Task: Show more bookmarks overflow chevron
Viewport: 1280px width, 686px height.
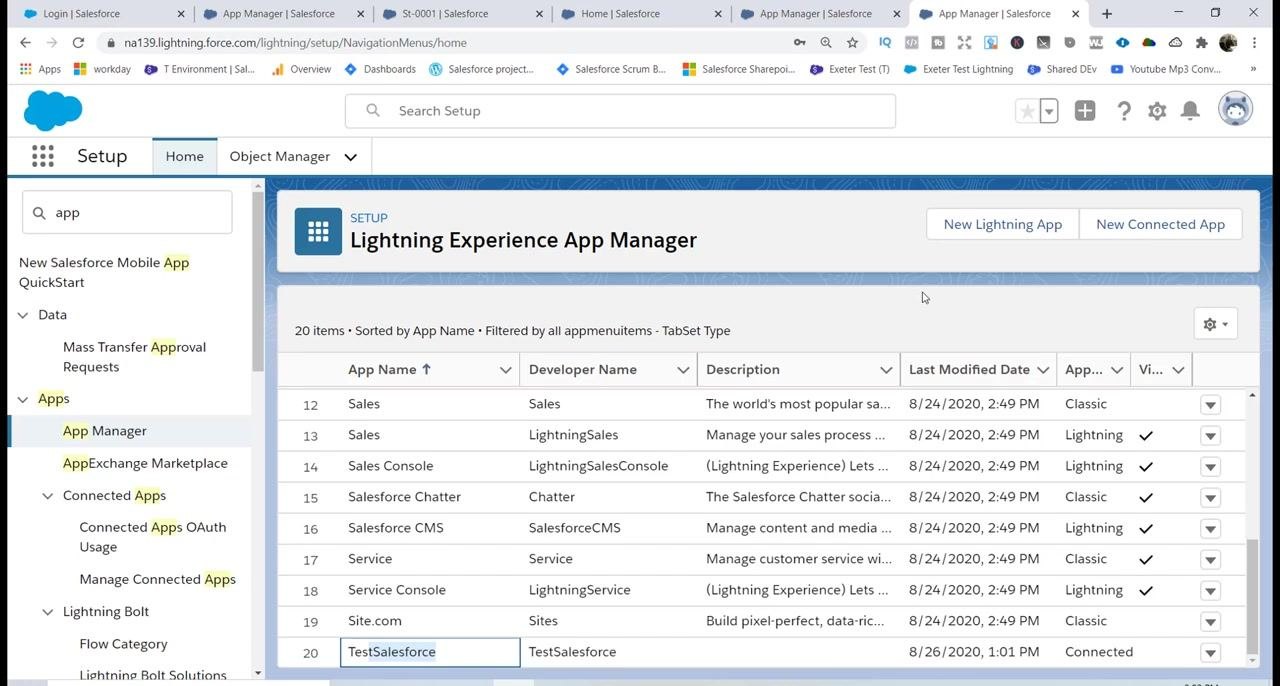Action: (x=1253, y=69)
